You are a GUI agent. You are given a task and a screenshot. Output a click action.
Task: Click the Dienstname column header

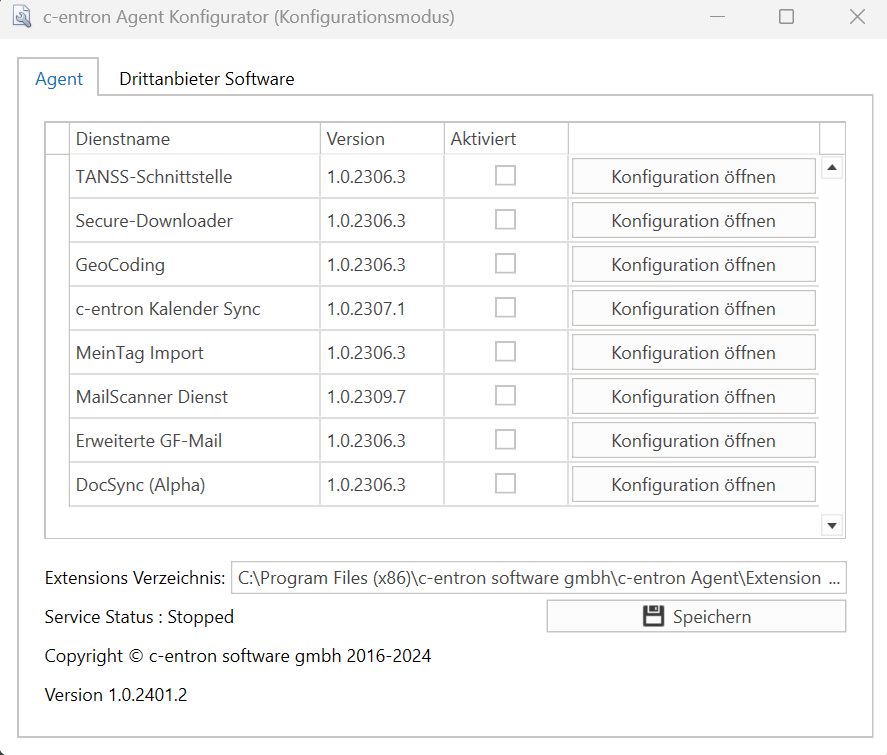195,139
